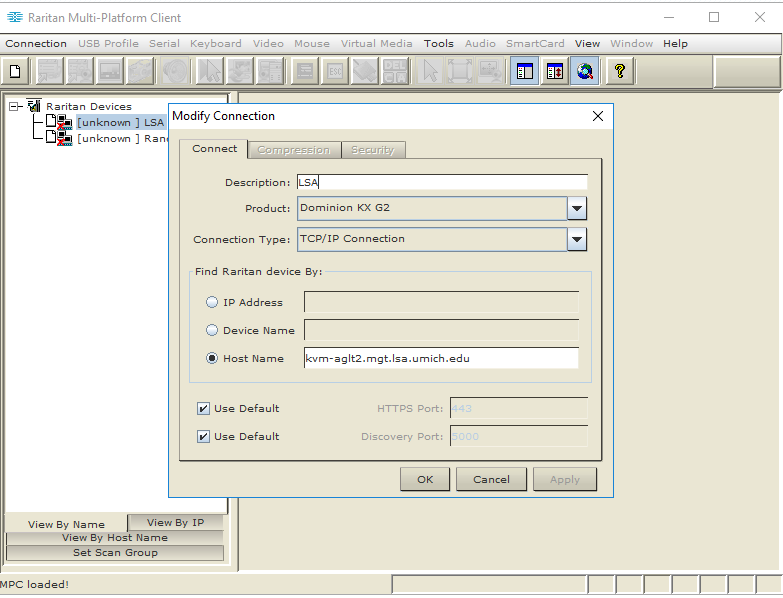Select the Host Name radio button

click(212, 358)
